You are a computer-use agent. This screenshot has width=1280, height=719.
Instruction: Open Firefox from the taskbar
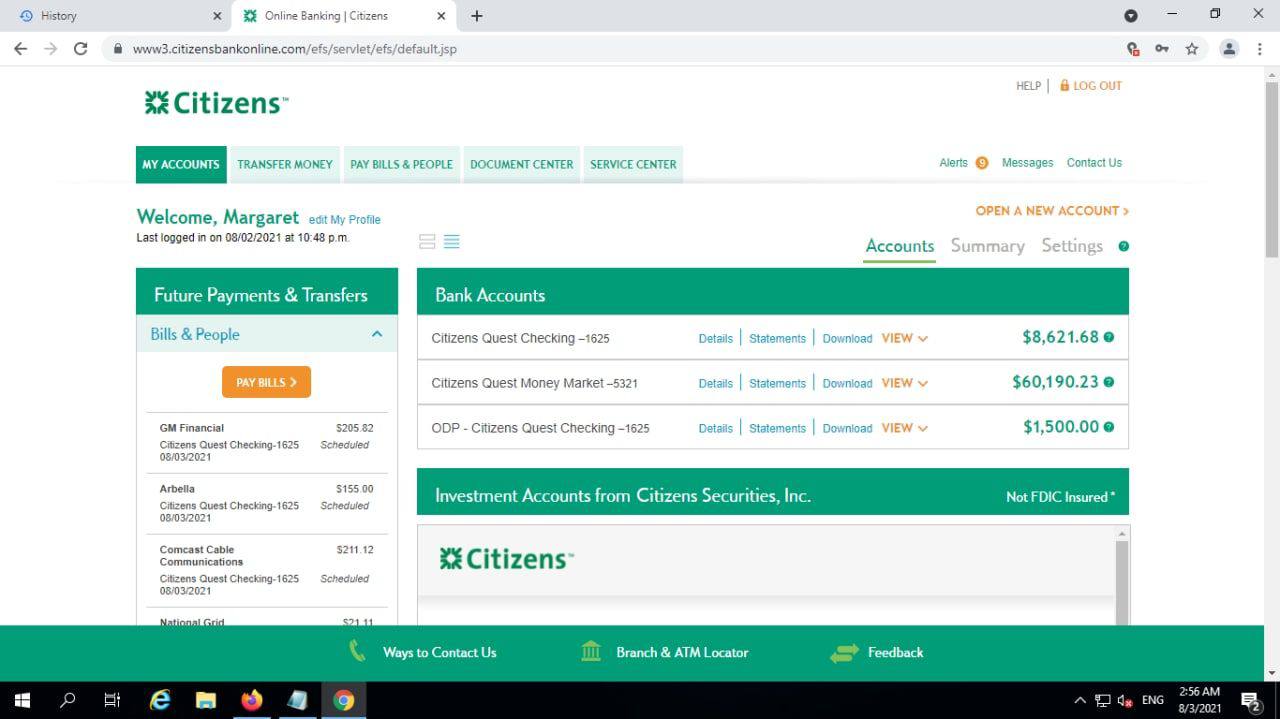point(251,700)
